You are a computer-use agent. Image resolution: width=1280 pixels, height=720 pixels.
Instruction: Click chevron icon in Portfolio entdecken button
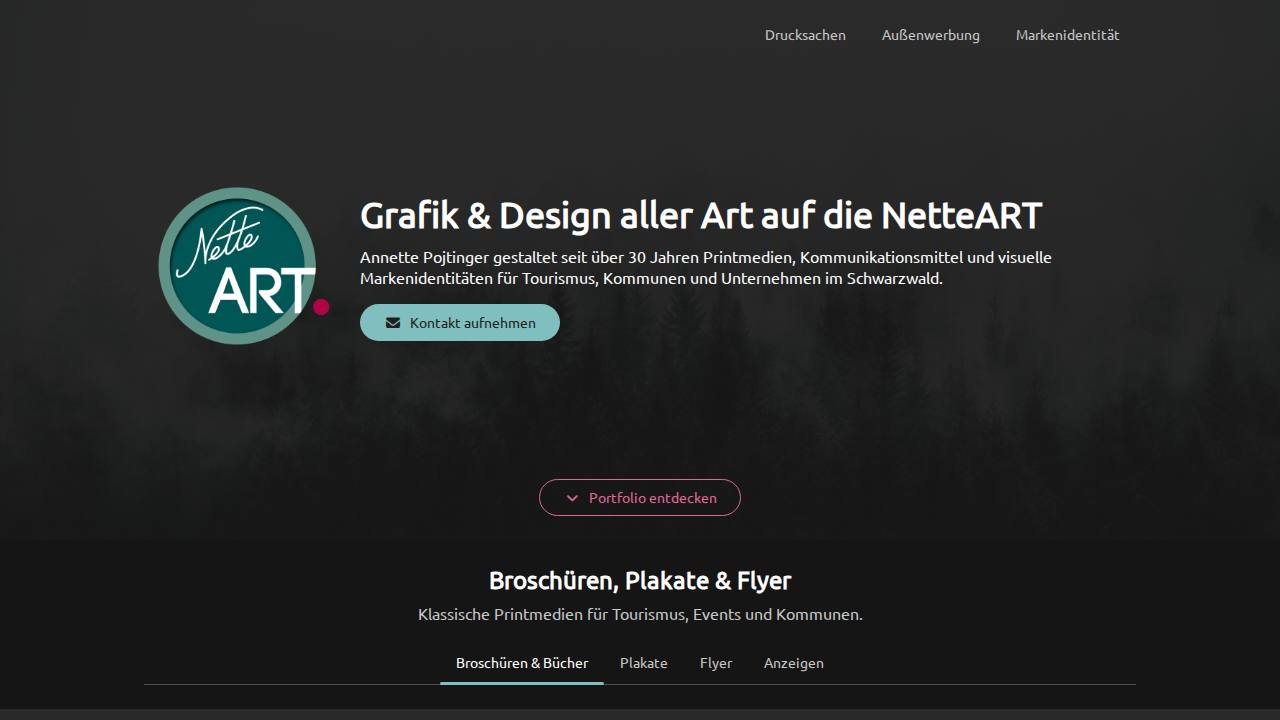572,498
